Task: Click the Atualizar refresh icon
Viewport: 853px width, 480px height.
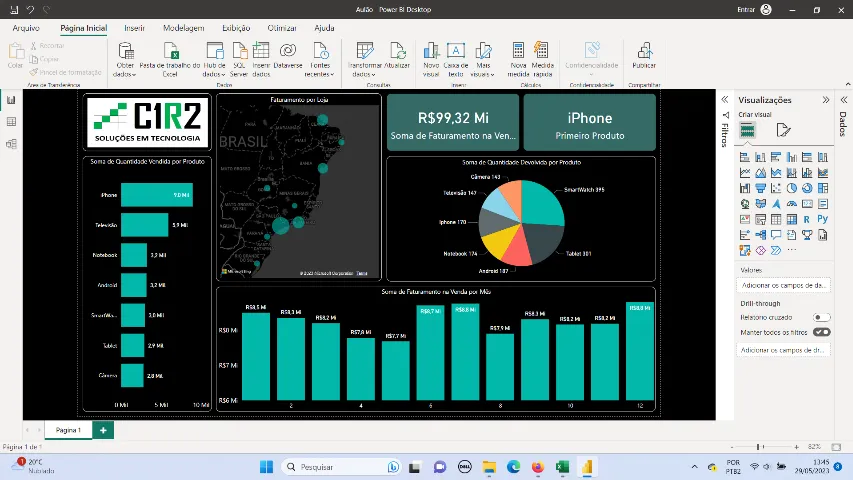Action: coord(397,51)
